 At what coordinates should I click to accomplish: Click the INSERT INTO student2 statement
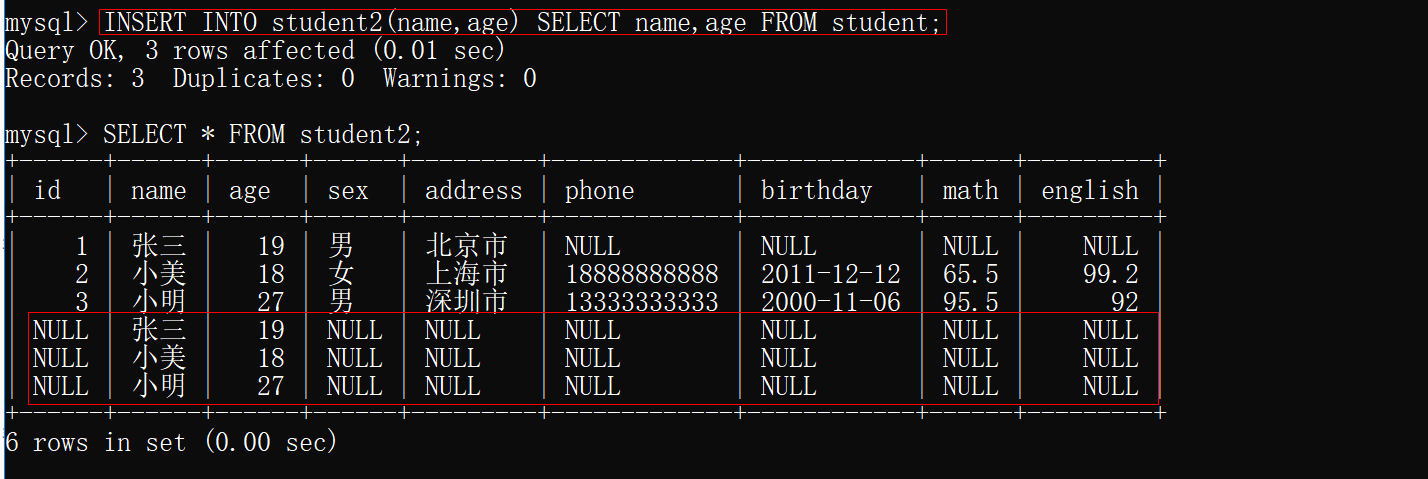tap(522, 22)
